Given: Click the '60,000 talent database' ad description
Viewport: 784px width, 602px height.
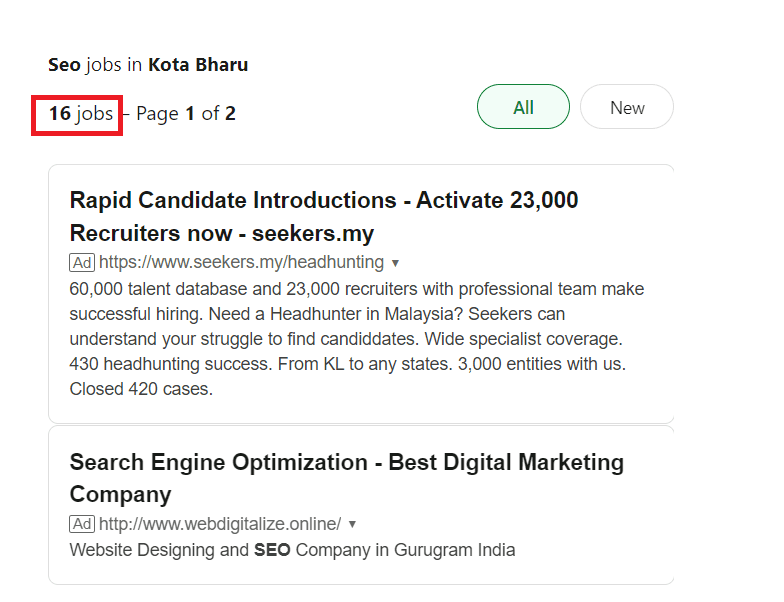Looking at the screenshot, I should (x=356, y=339).
